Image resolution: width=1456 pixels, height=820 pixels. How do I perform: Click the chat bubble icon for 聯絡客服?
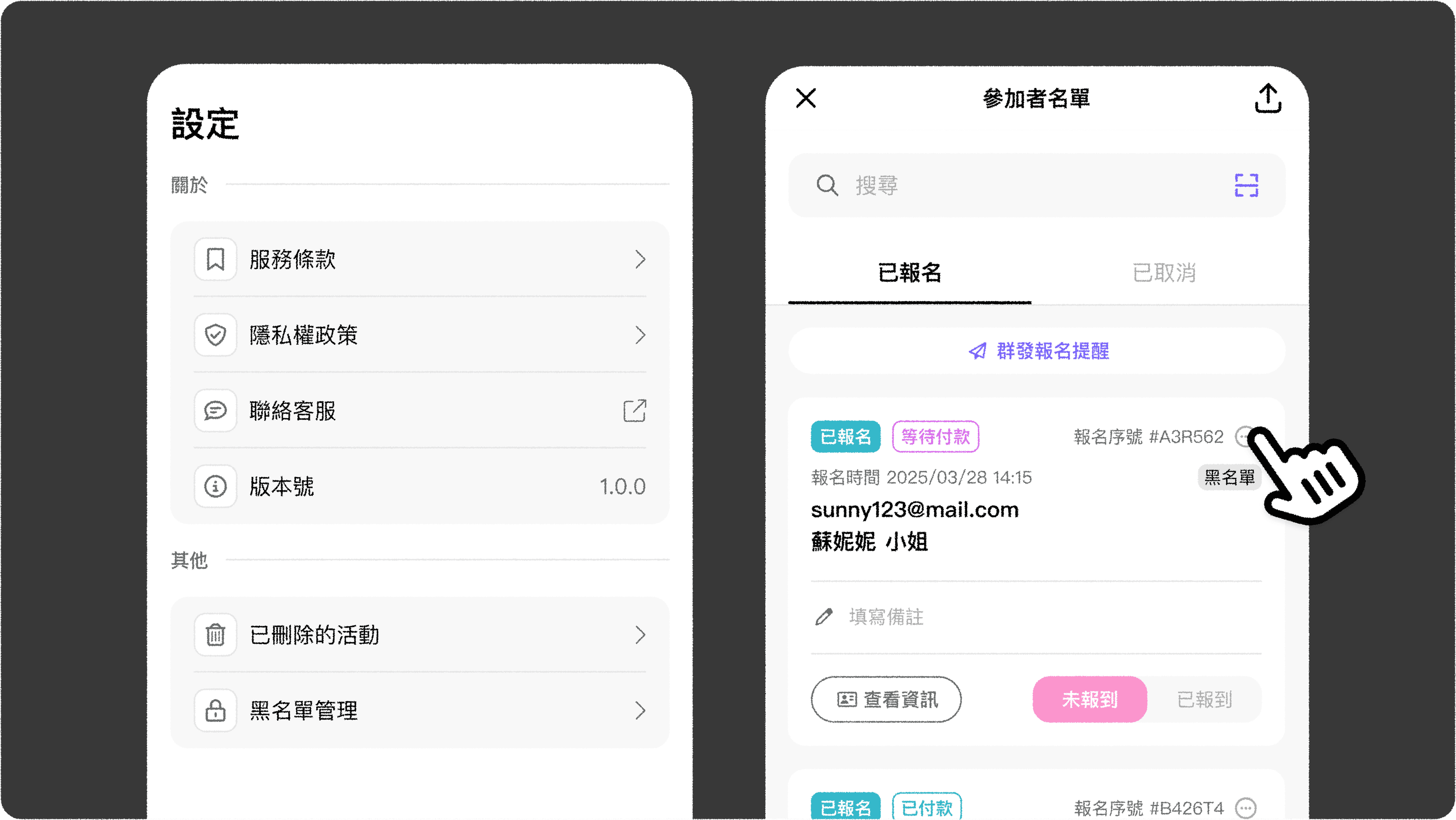[215, 410]
